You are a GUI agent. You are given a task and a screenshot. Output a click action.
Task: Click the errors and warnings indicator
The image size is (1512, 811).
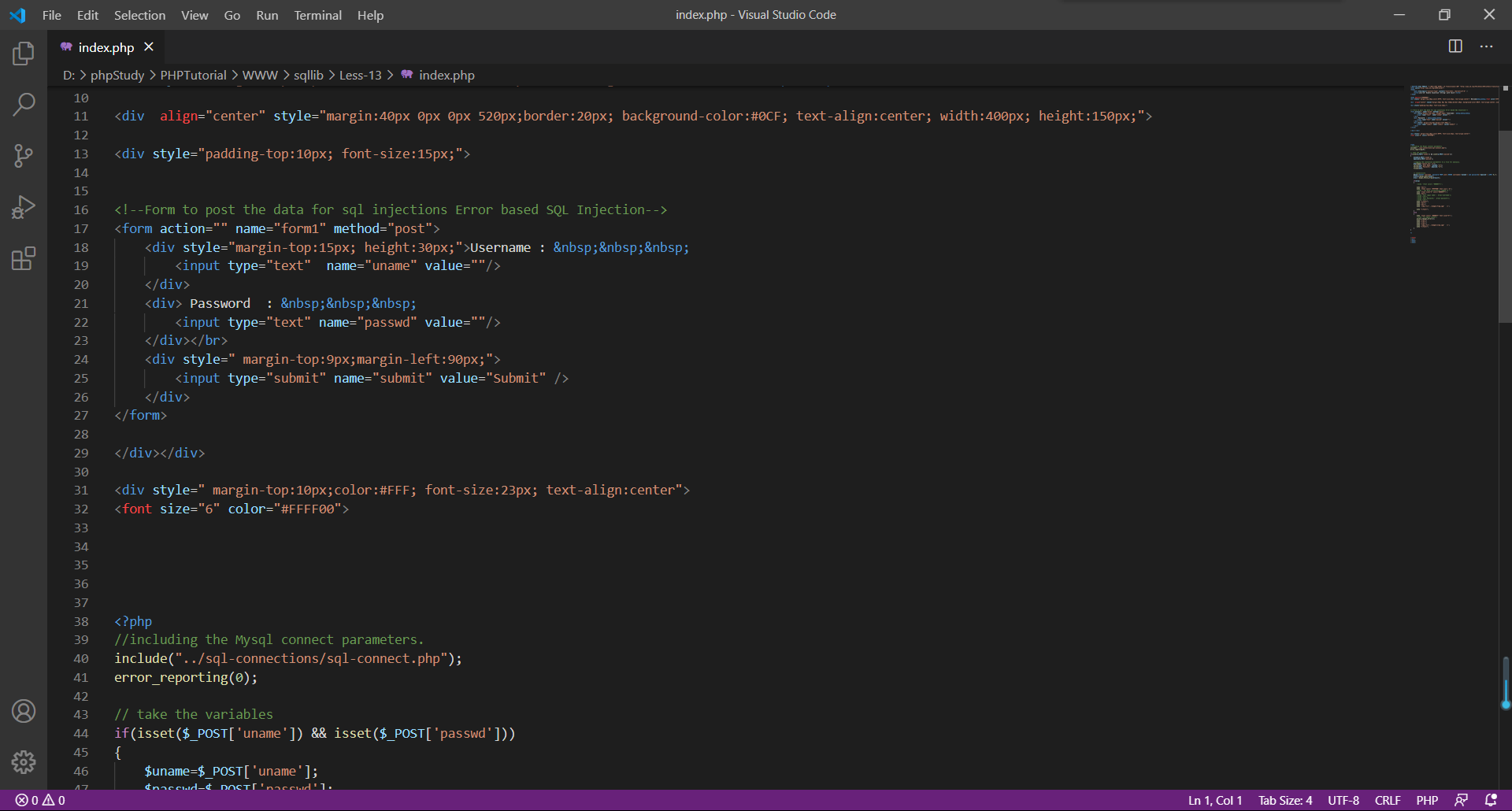tap(40, 800)
